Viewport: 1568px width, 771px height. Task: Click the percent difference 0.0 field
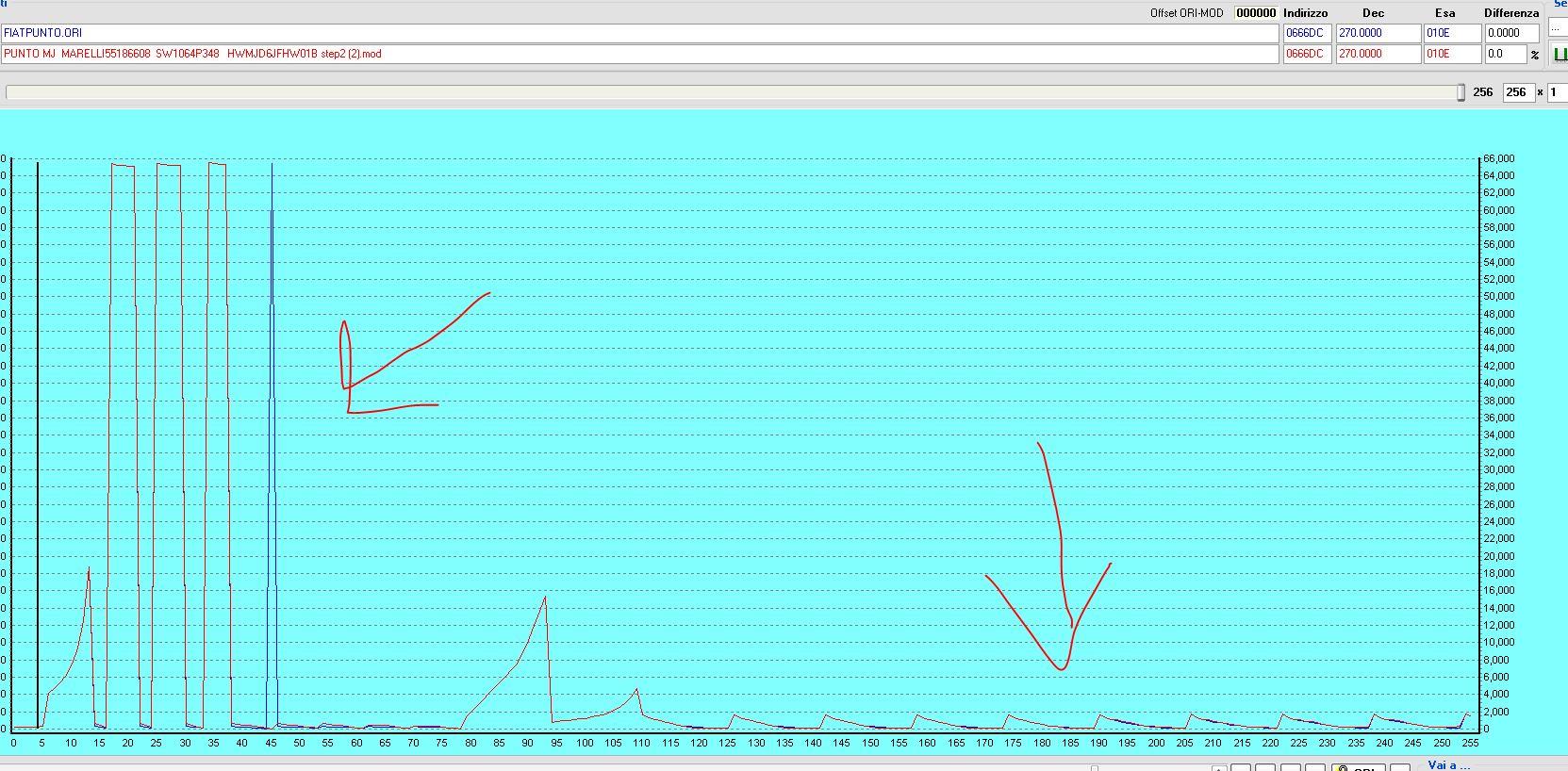tap(1505, 54)
